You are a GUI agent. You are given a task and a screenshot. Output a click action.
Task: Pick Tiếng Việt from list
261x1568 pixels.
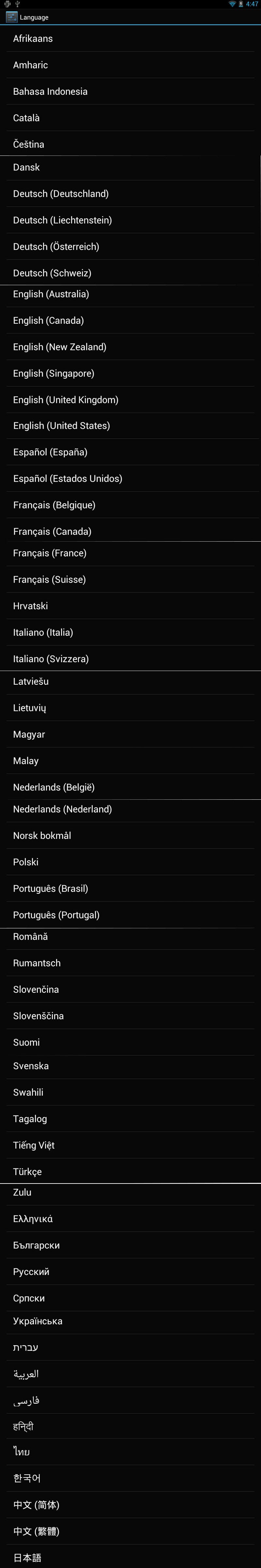tap(130, 1145)
